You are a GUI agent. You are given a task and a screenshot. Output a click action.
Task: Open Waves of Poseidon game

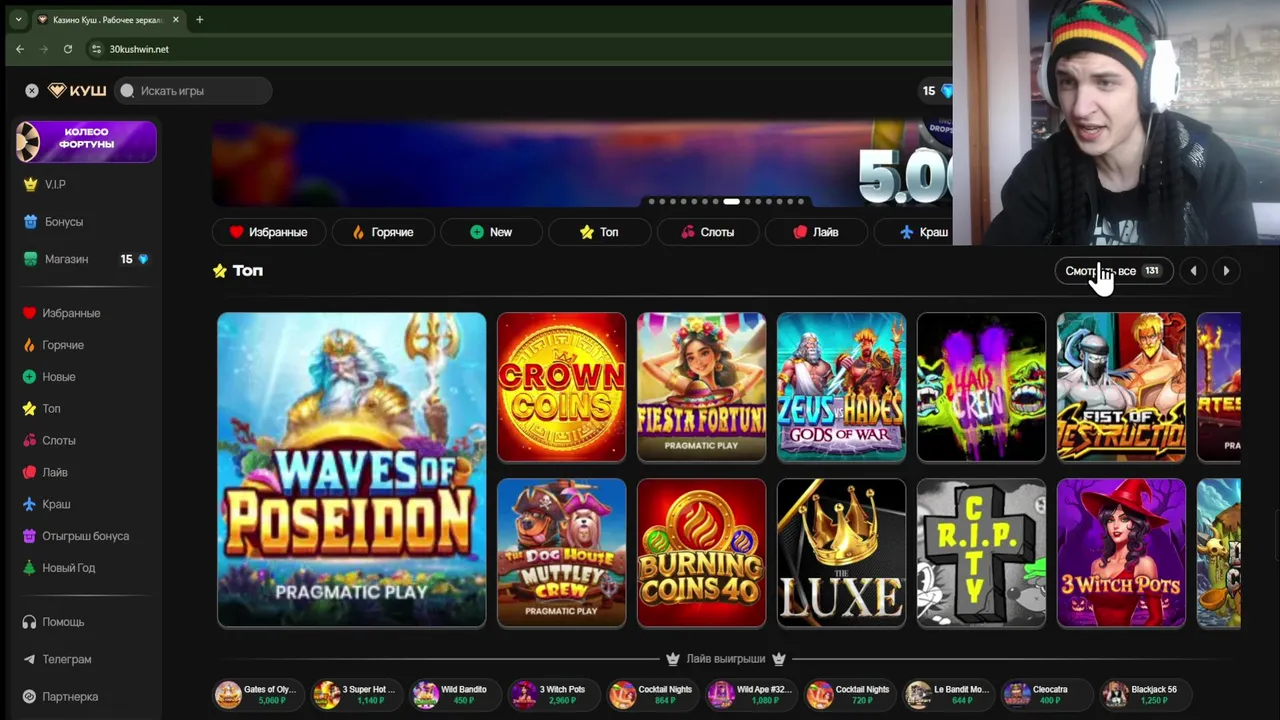click(352, 470)
